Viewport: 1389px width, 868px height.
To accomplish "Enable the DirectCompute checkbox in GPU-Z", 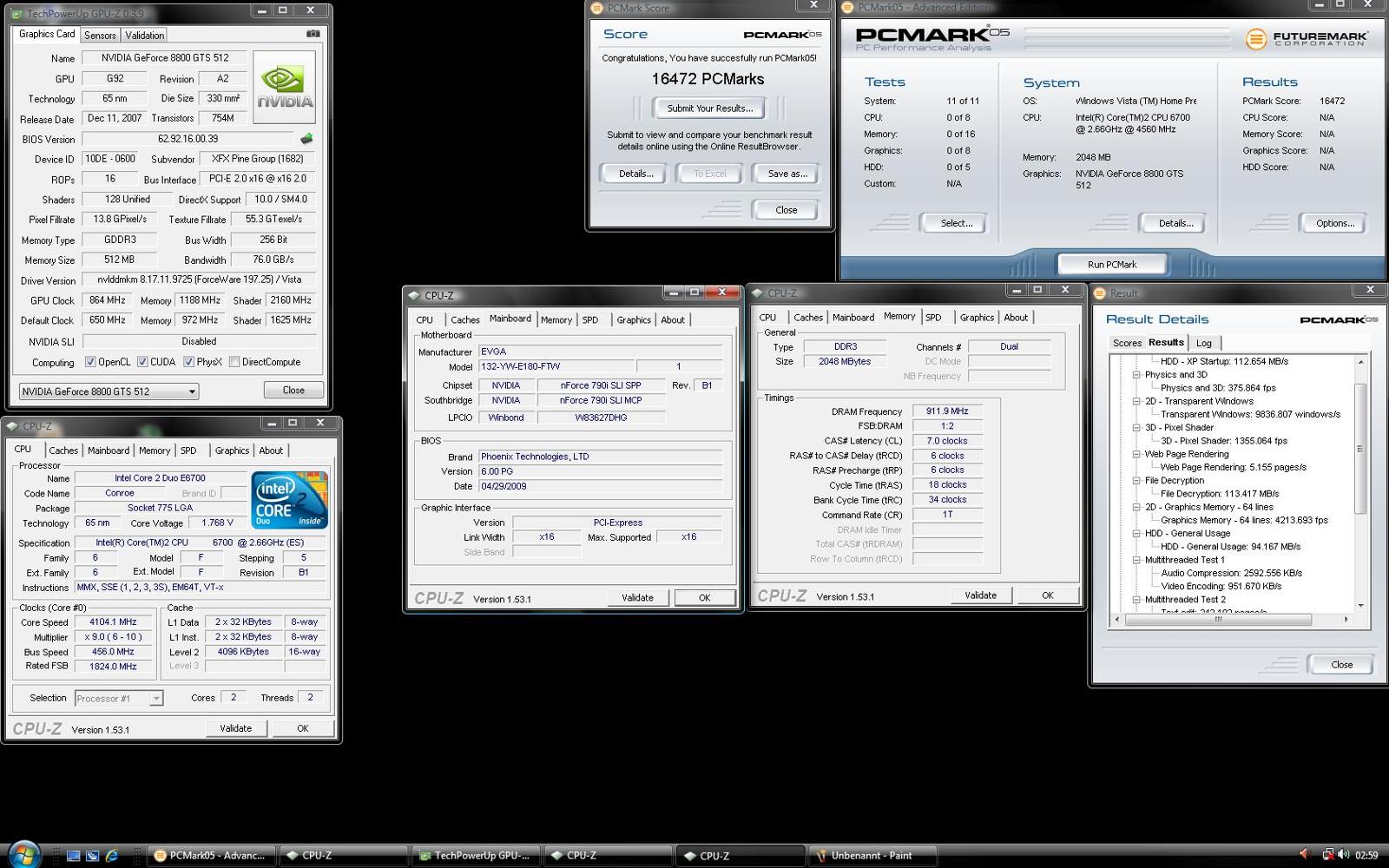I will [234, 362].
